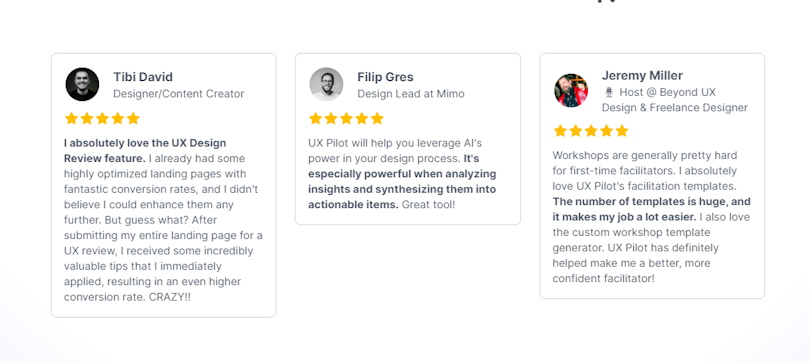Viewport: 809px width, 363px height.
Task: Click fifth star in Jeremy Miller's rating
Action: tap(622, 131)
